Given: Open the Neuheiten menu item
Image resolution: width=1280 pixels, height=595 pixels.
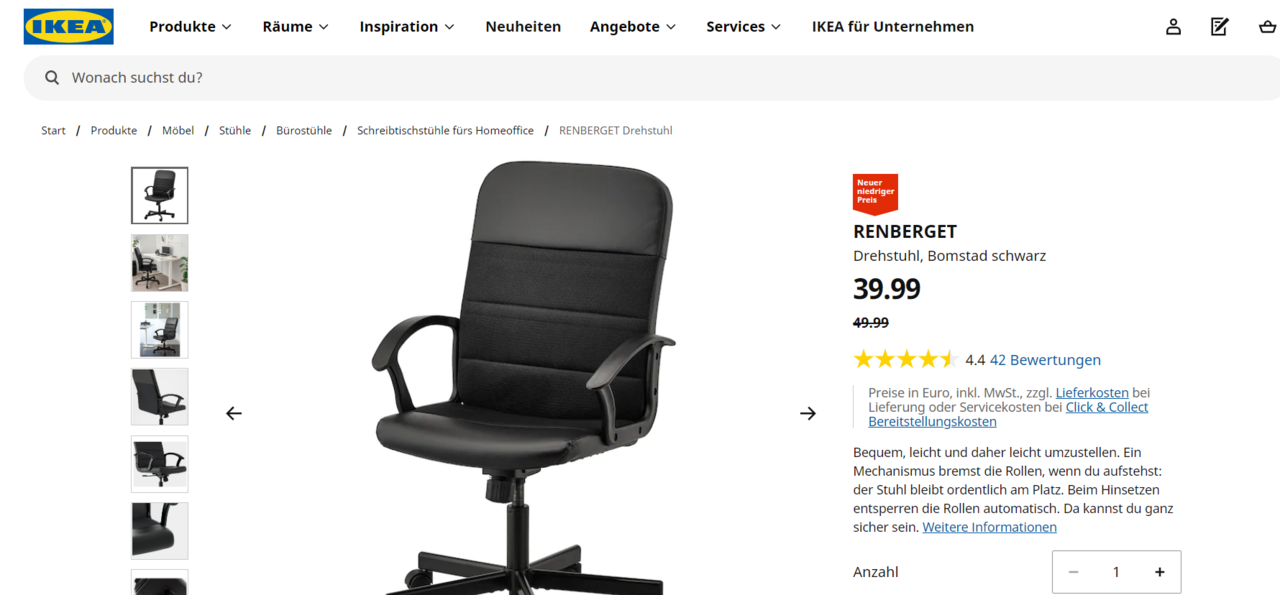Looking at the screenshot, I should click(523, 27).
